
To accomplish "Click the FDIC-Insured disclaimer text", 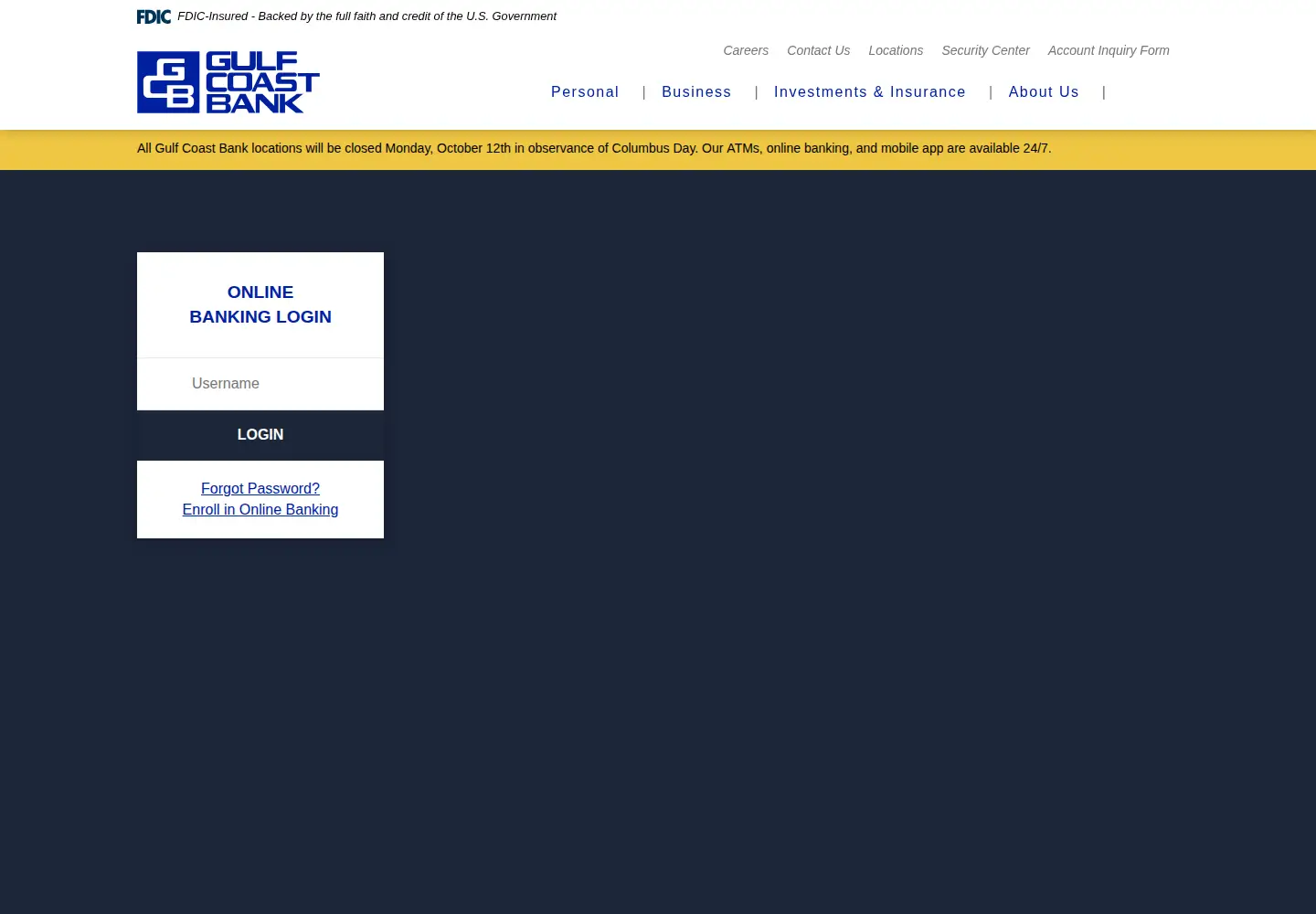I will (x=366, y=16).
